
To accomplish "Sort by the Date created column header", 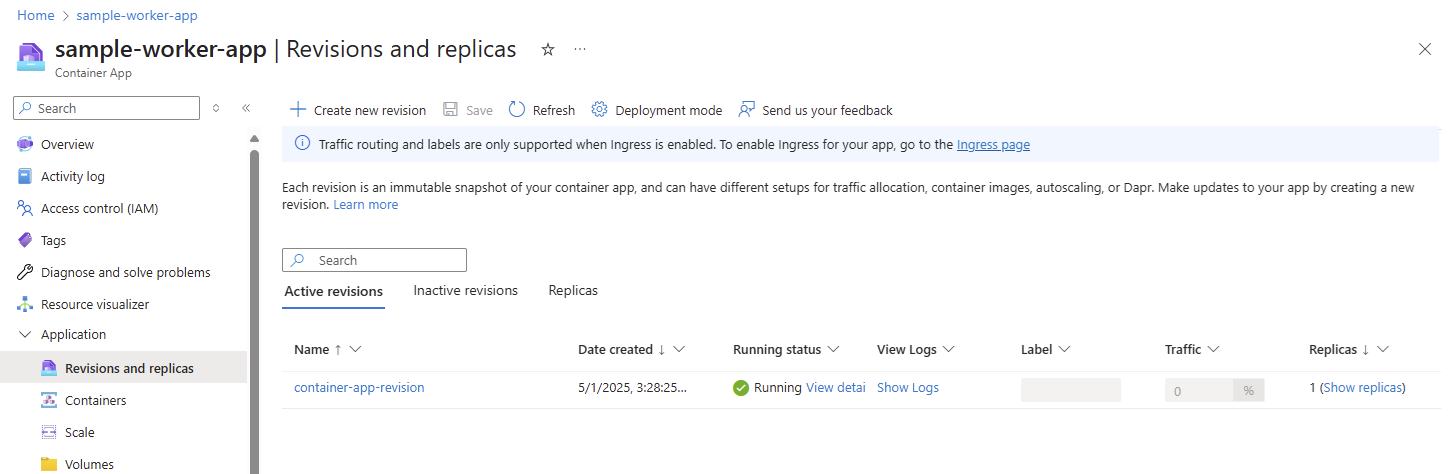I will (x=615, y=349).
